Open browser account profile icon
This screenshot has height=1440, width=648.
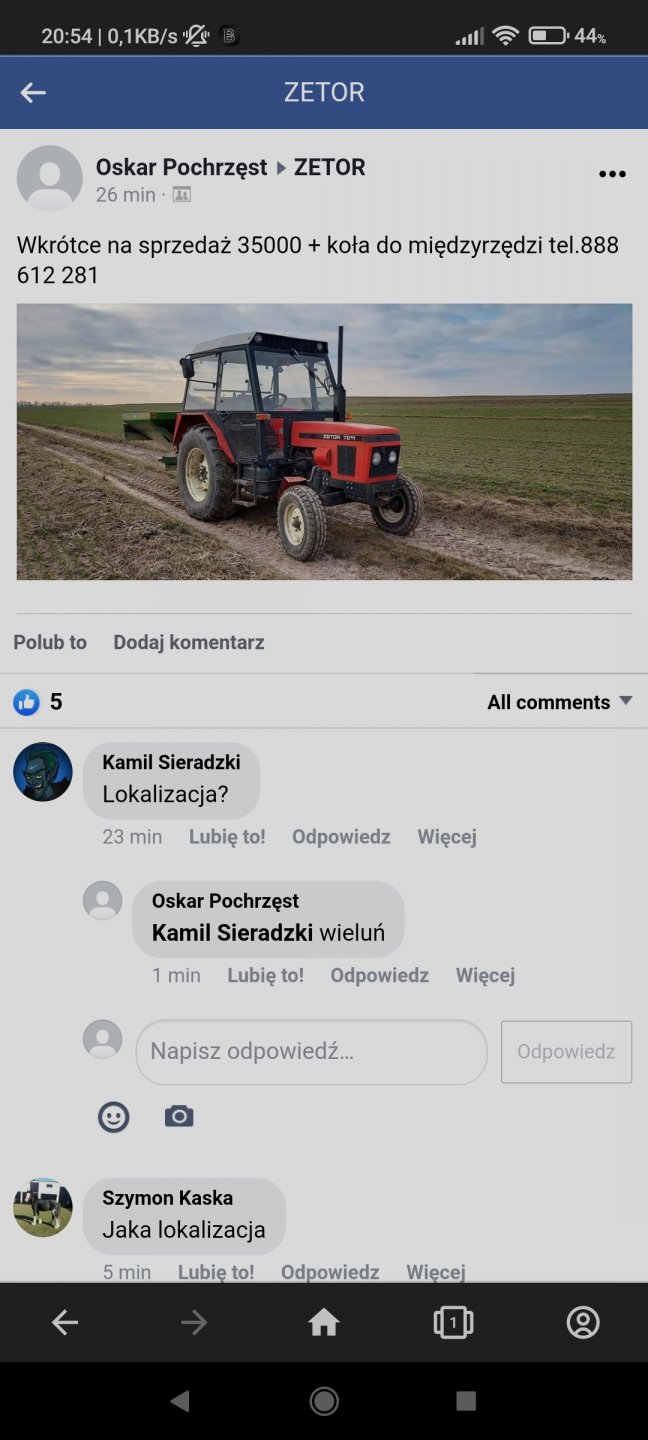tap(583, 1323)
